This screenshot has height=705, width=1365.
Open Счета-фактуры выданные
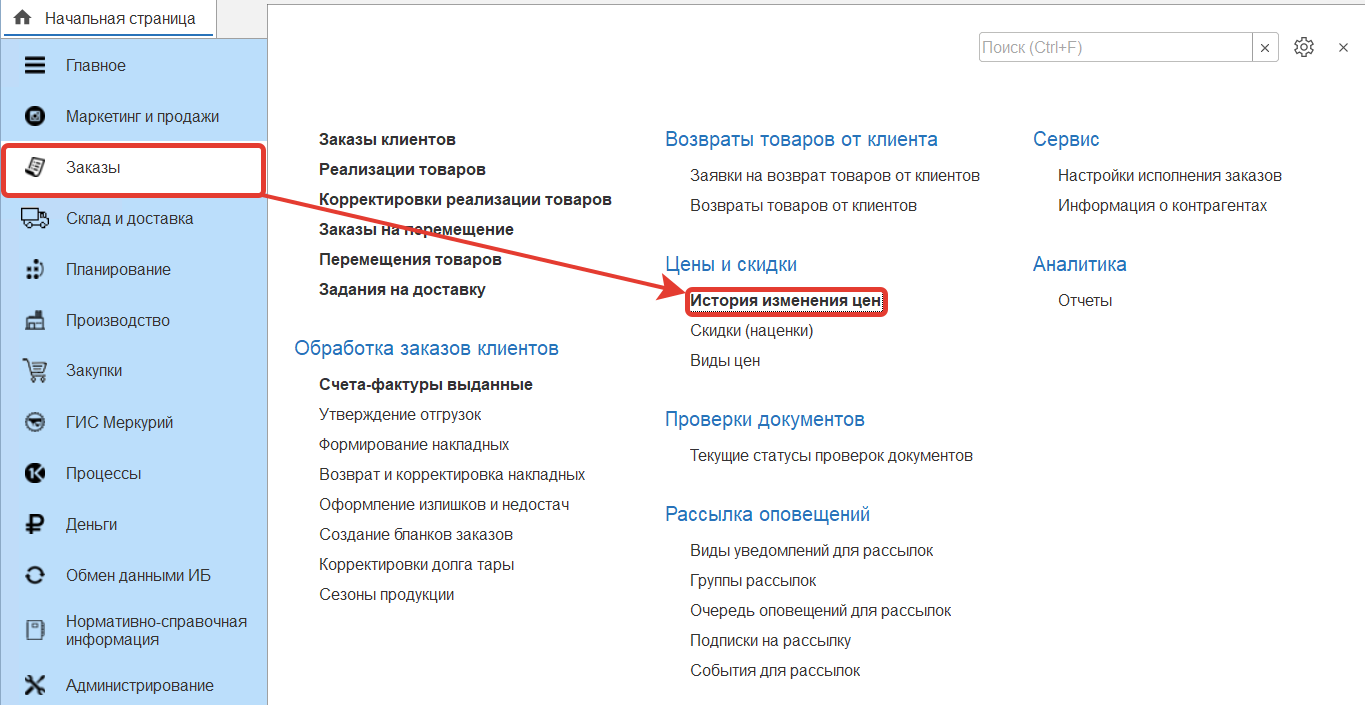click(425, 385)
